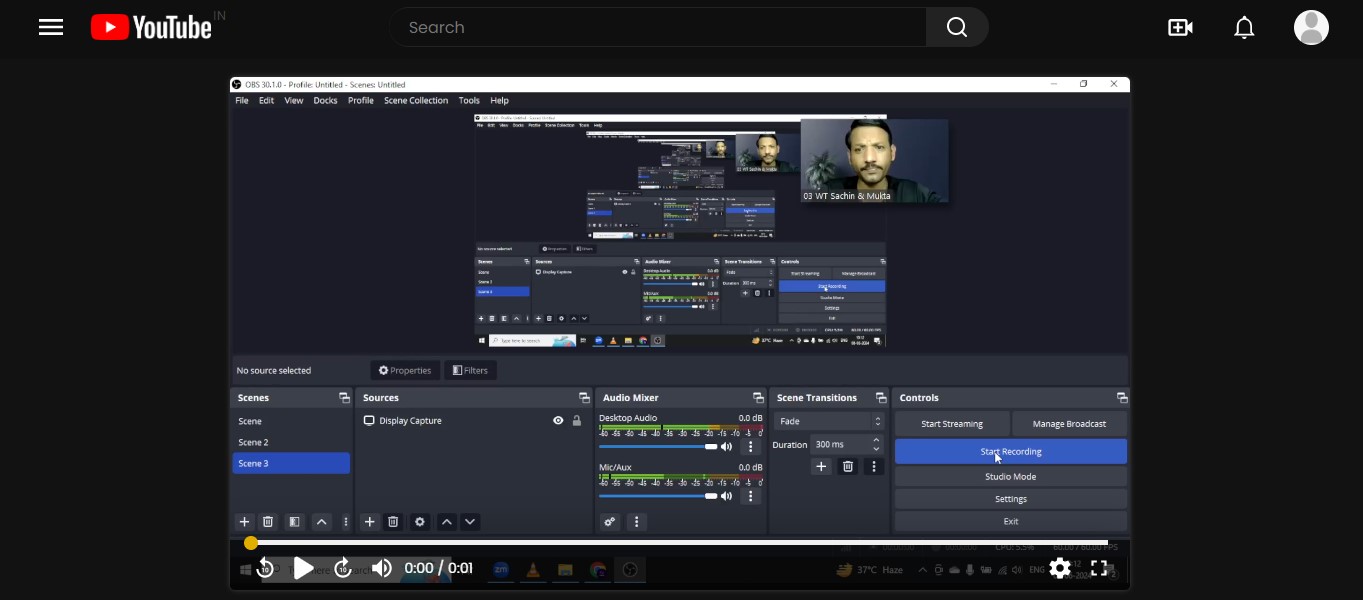Open scene filters icon in Scenes dock

294,522
